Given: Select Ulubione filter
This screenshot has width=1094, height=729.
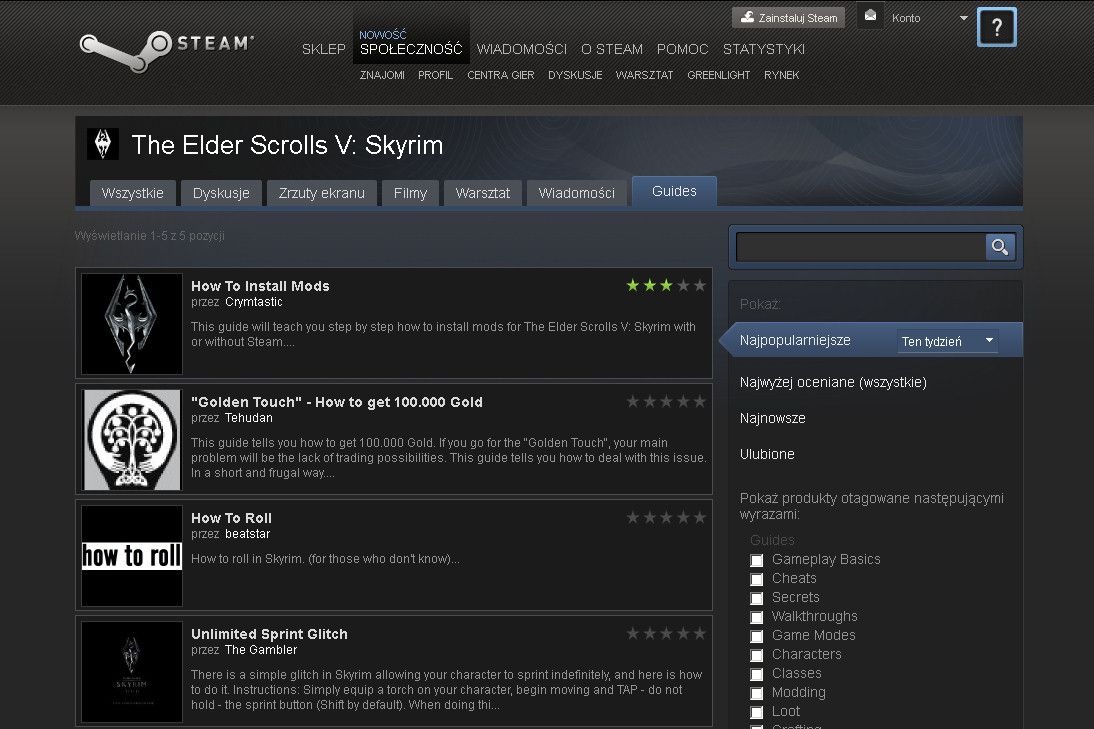Looking at the screenshot, I should (x=767, y=454).
